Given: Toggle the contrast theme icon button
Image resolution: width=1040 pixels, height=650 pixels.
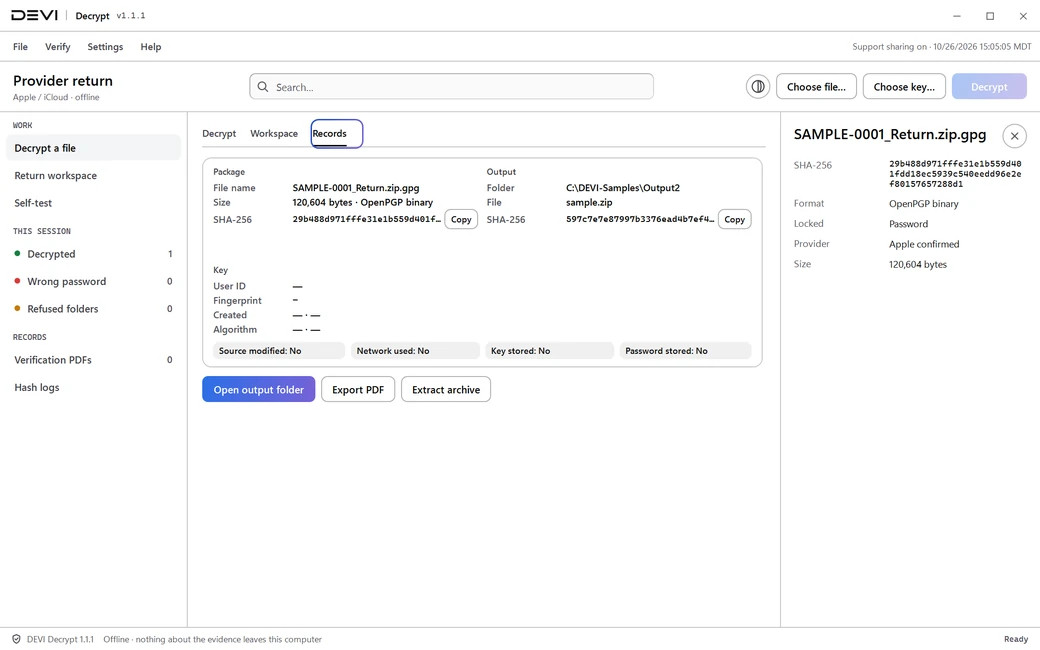Looking at the screenshot, I should pyautogui.click(x=757, y=87).
